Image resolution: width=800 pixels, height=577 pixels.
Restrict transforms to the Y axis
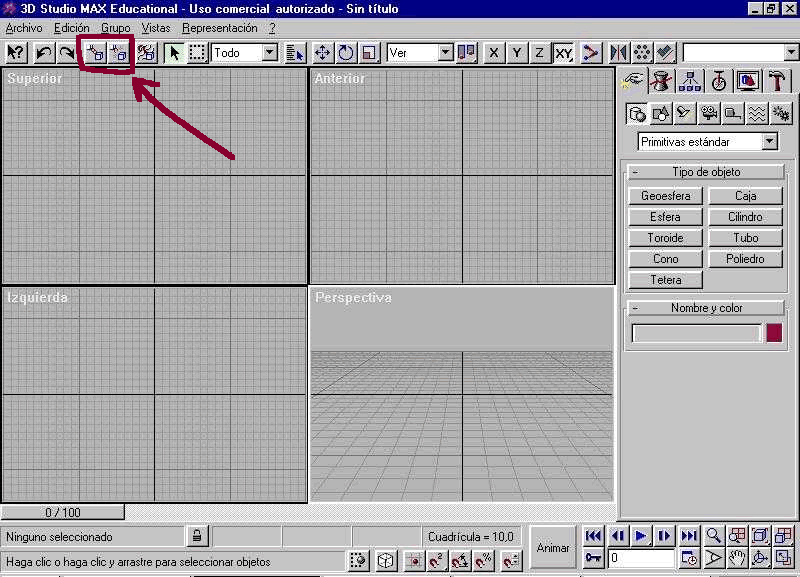(517, 53)
